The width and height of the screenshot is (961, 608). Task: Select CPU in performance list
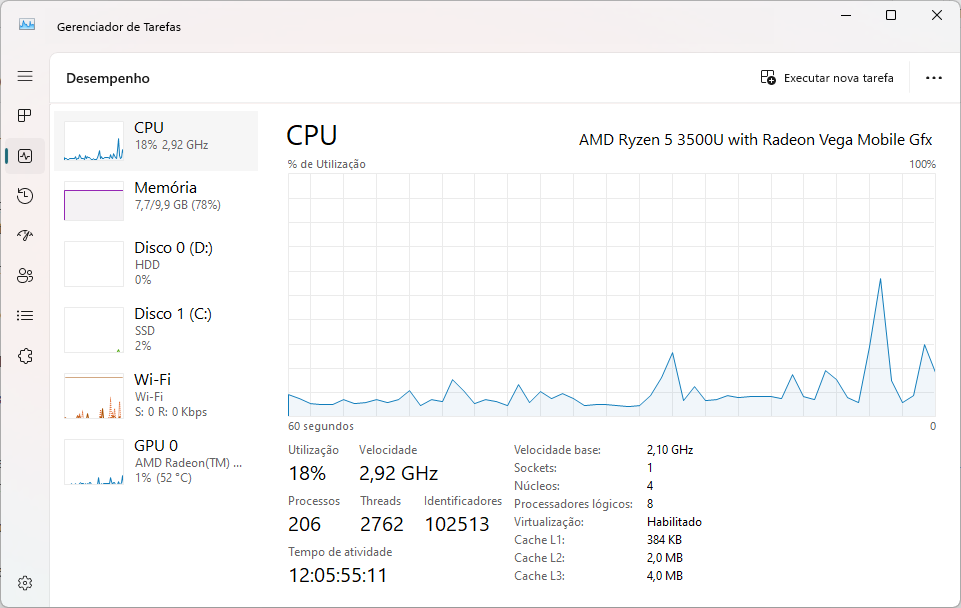point(156,141)
